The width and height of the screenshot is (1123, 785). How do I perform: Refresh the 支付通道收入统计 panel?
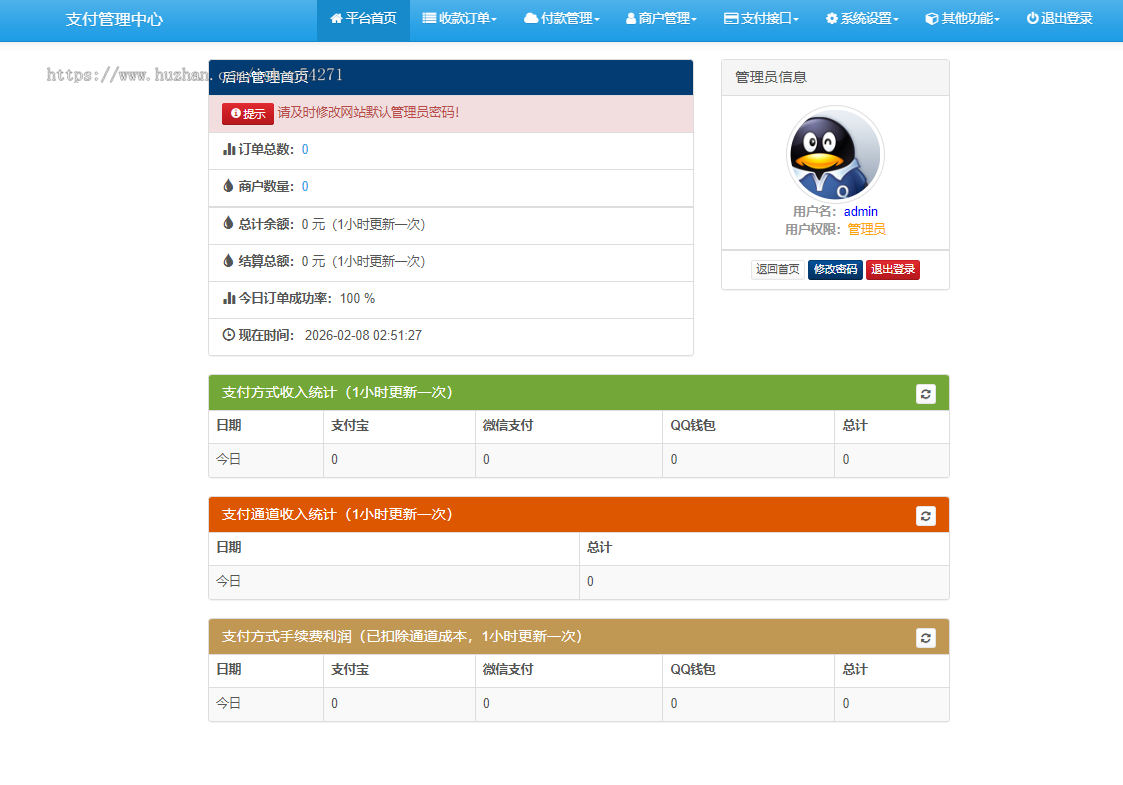pos(925,516)
